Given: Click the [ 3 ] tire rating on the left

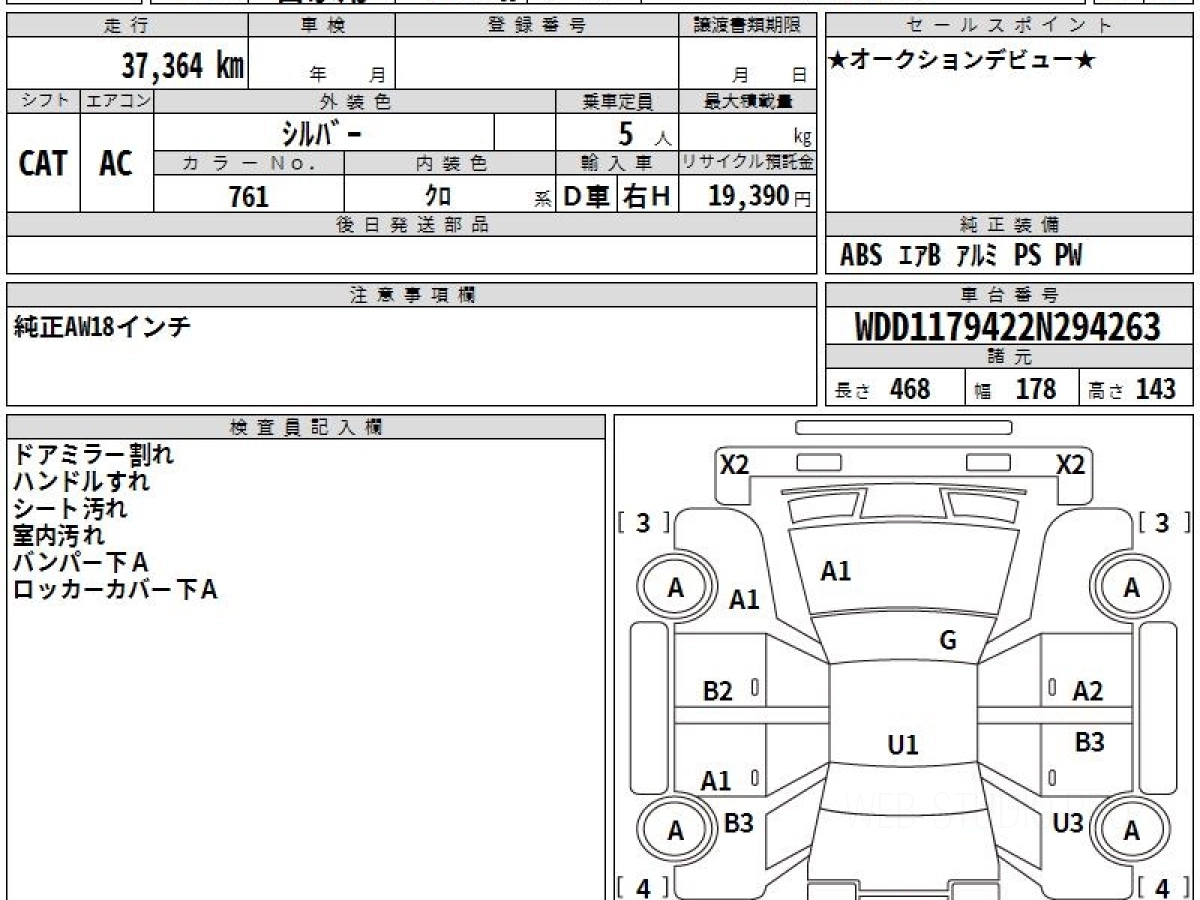Looking at the screenshot, I should click(x=643, y=522).
